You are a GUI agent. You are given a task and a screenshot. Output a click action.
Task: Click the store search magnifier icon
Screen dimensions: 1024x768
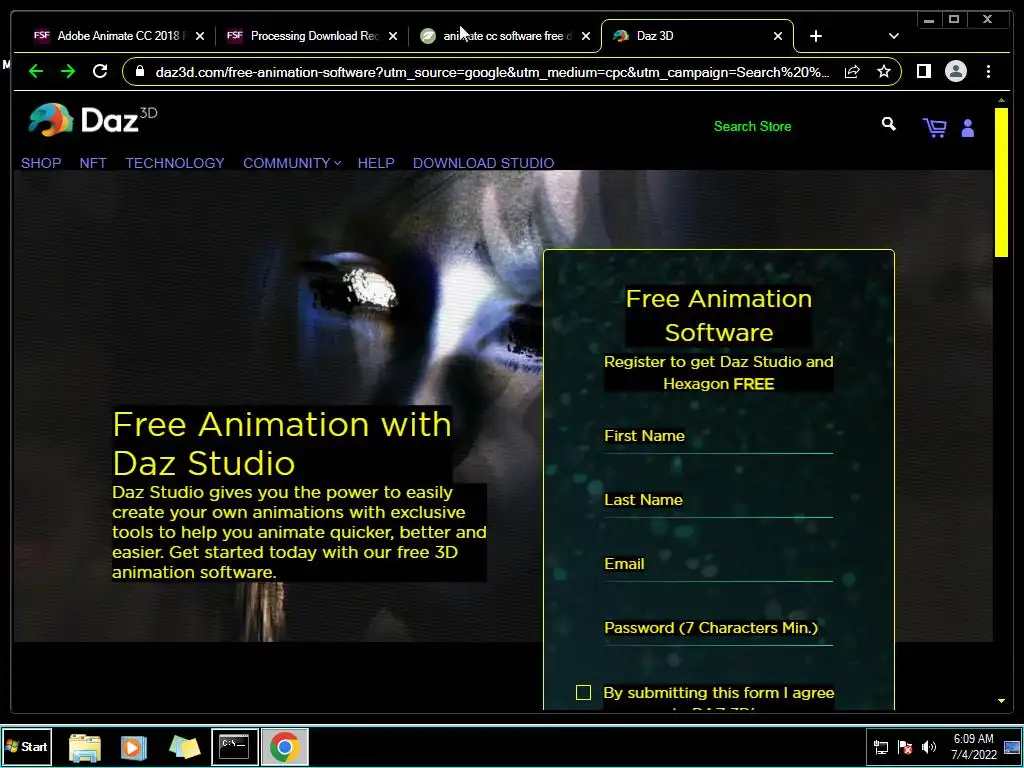tap(888, 124)
